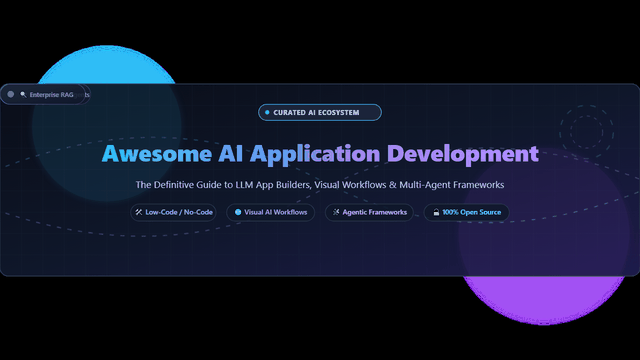
Task: Open the Visual AI Workflows tag
Action: point(270,212)
